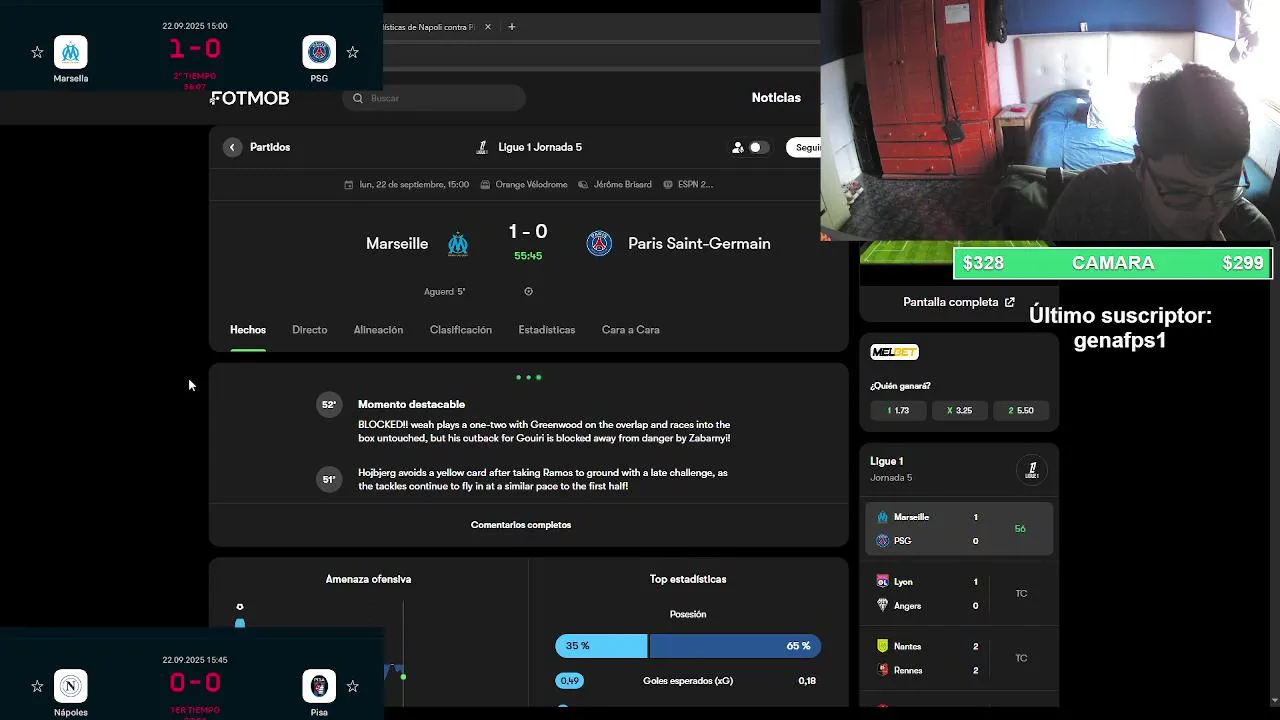Click the Seguir button
The width and height of the screenshot is (1280, 720).
click(x=804, y=147)
